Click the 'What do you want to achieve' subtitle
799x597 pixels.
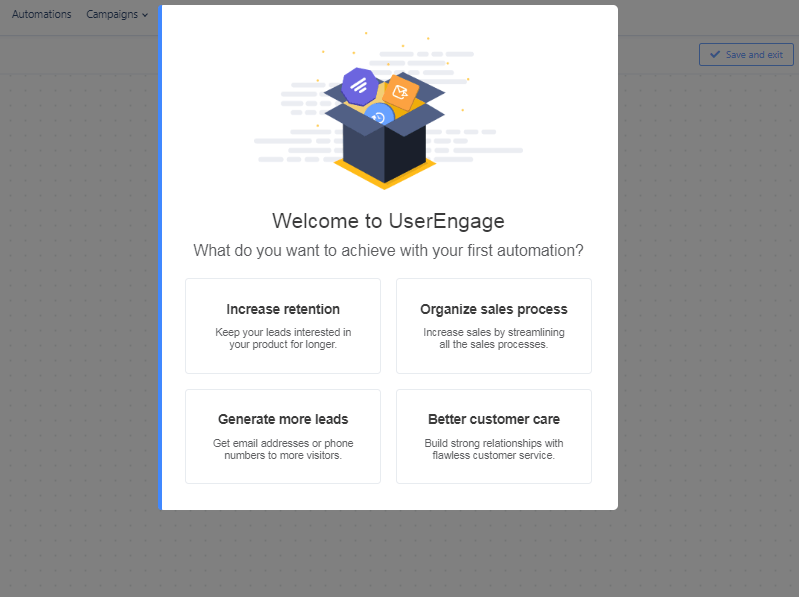(388, 251)
